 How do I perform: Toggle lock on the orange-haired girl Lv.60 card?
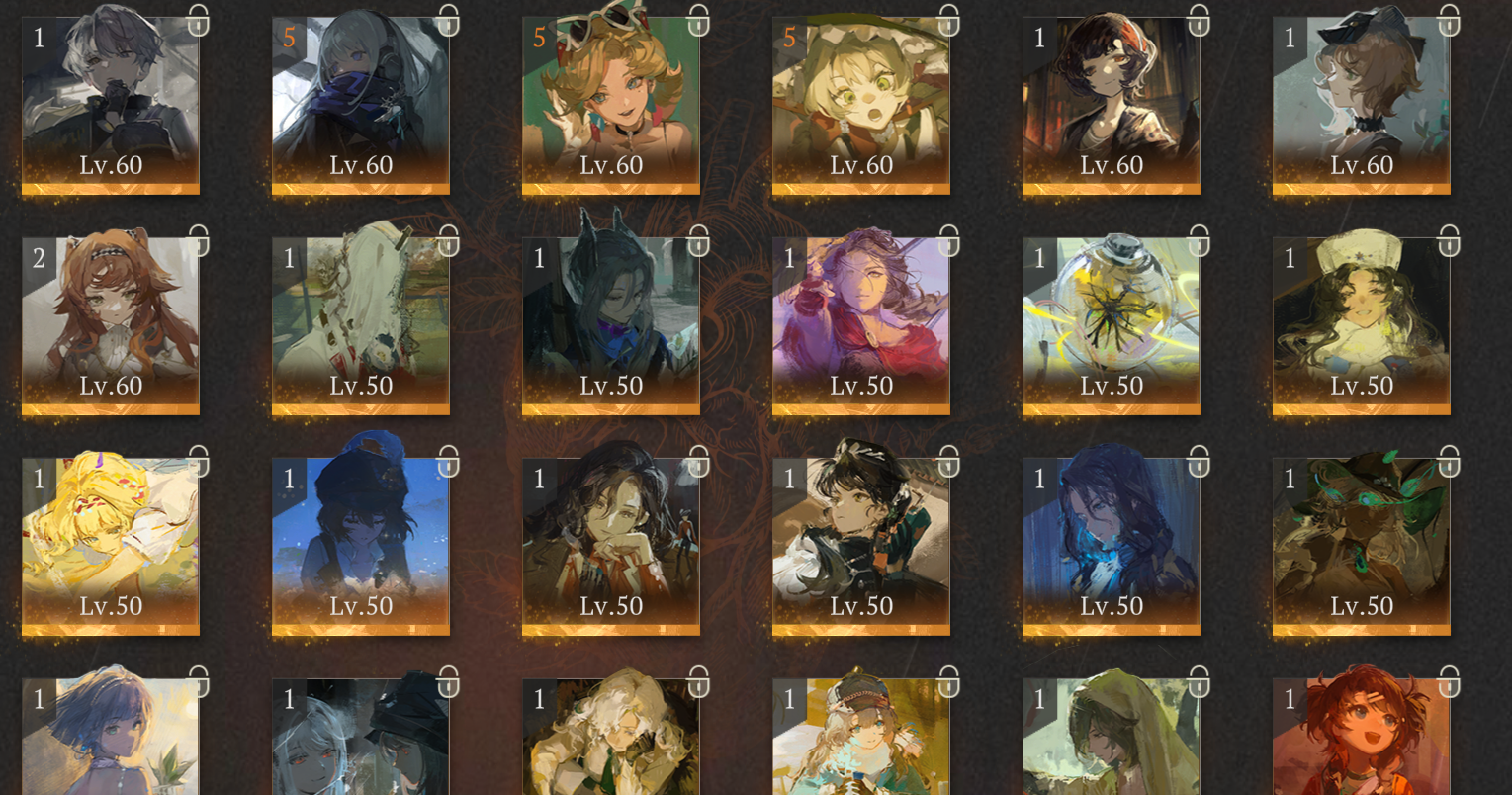[198, 239]
